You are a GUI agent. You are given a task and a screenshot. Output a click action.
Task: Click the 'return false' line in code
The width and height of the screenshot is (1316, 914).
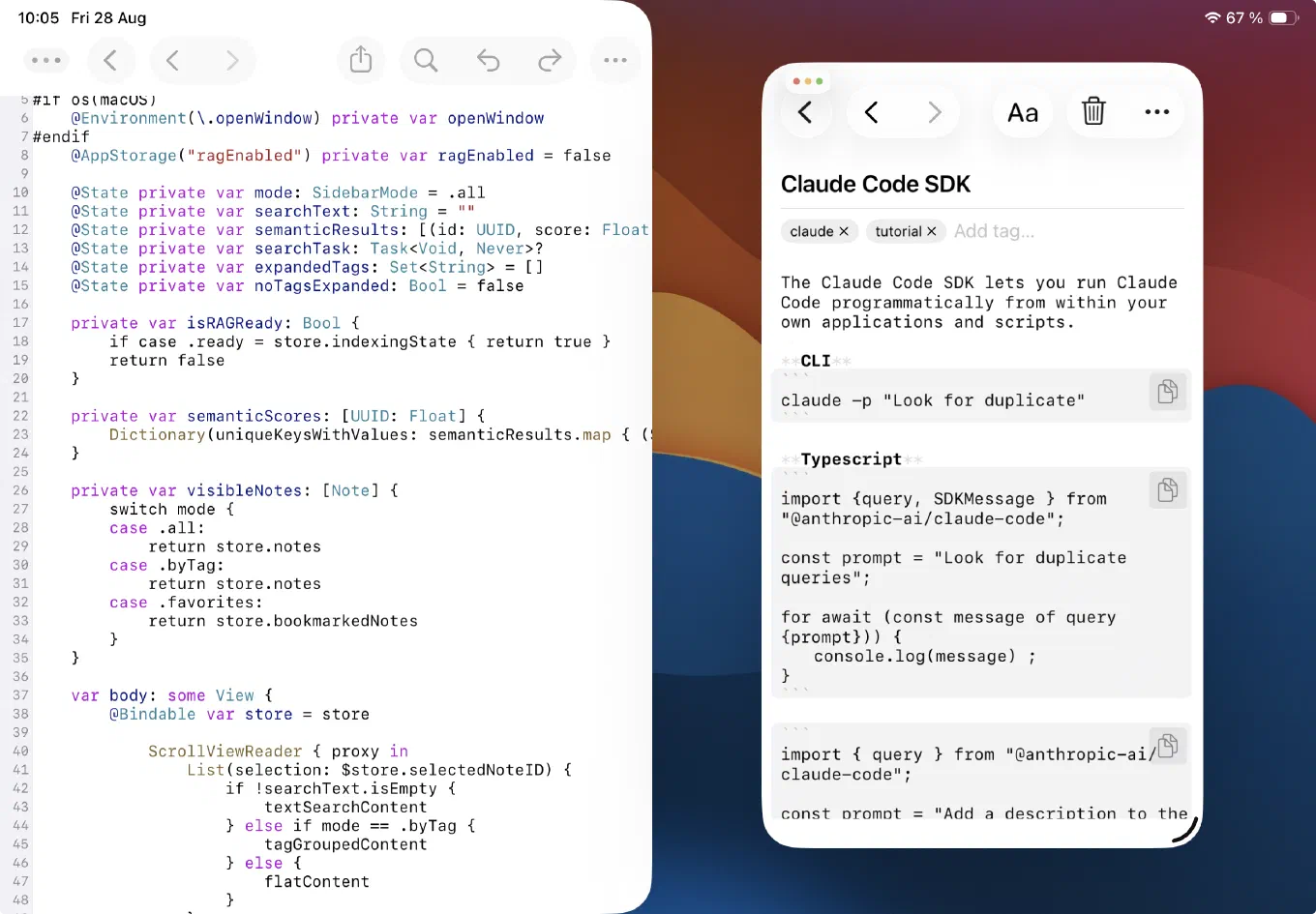click(x=166, y=361)
